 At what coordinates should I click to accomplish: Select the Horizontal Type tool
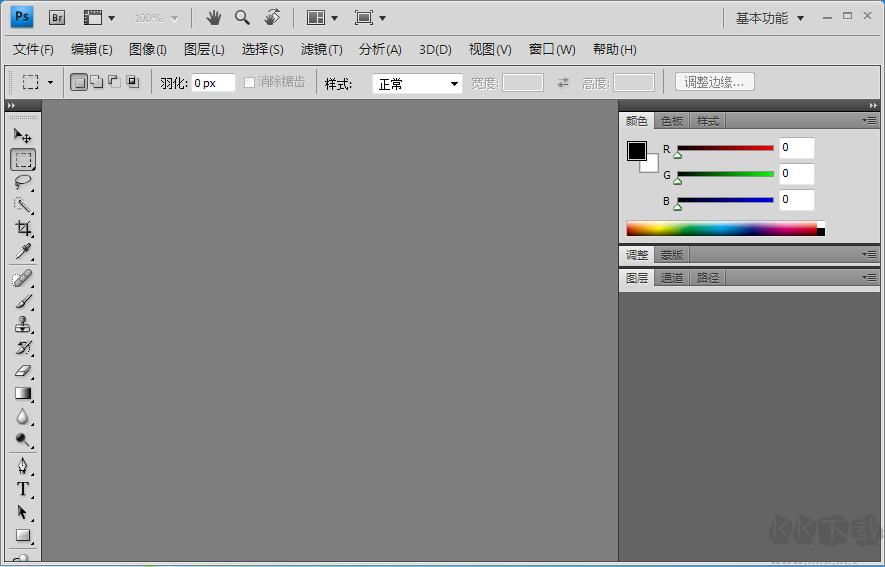click(x=22, y=489)
